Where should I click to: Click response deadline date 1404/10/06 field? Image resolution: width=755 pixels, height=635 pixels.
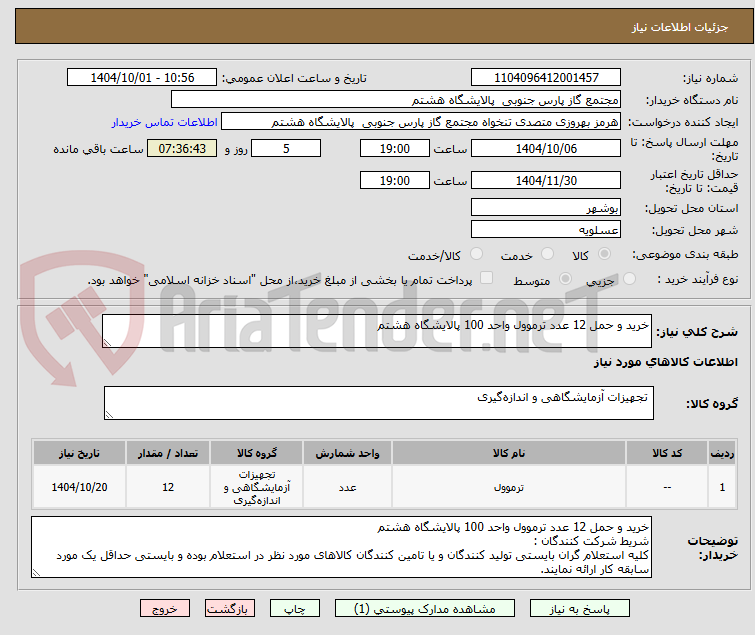tap(546, 148)
